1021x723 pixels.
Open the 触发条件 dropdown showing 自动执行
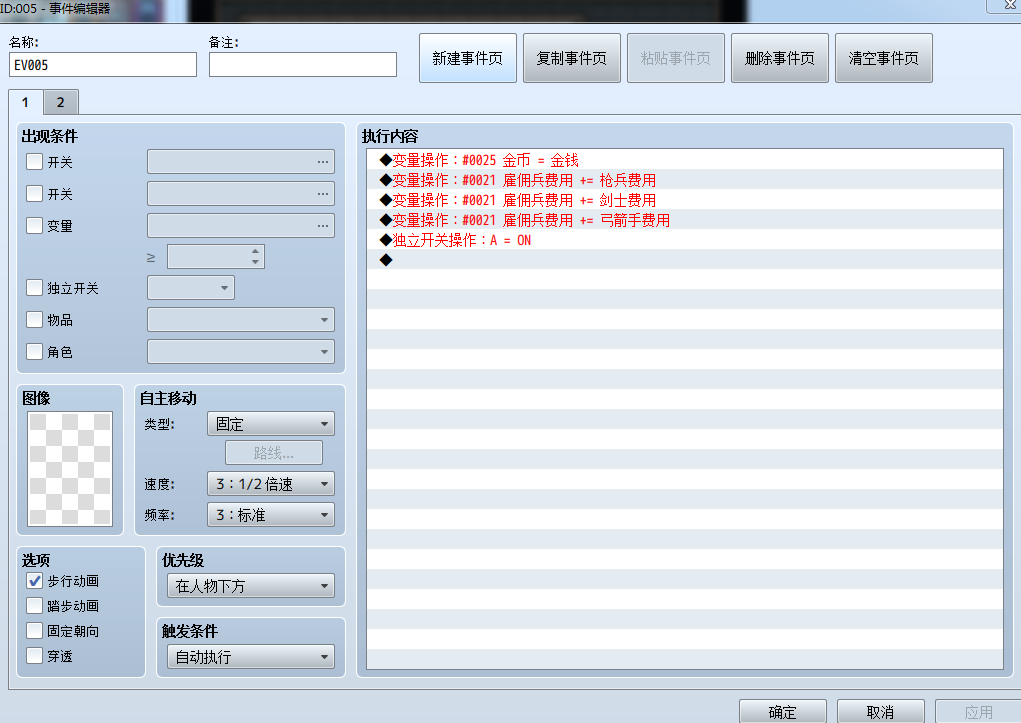coord(251,657)
